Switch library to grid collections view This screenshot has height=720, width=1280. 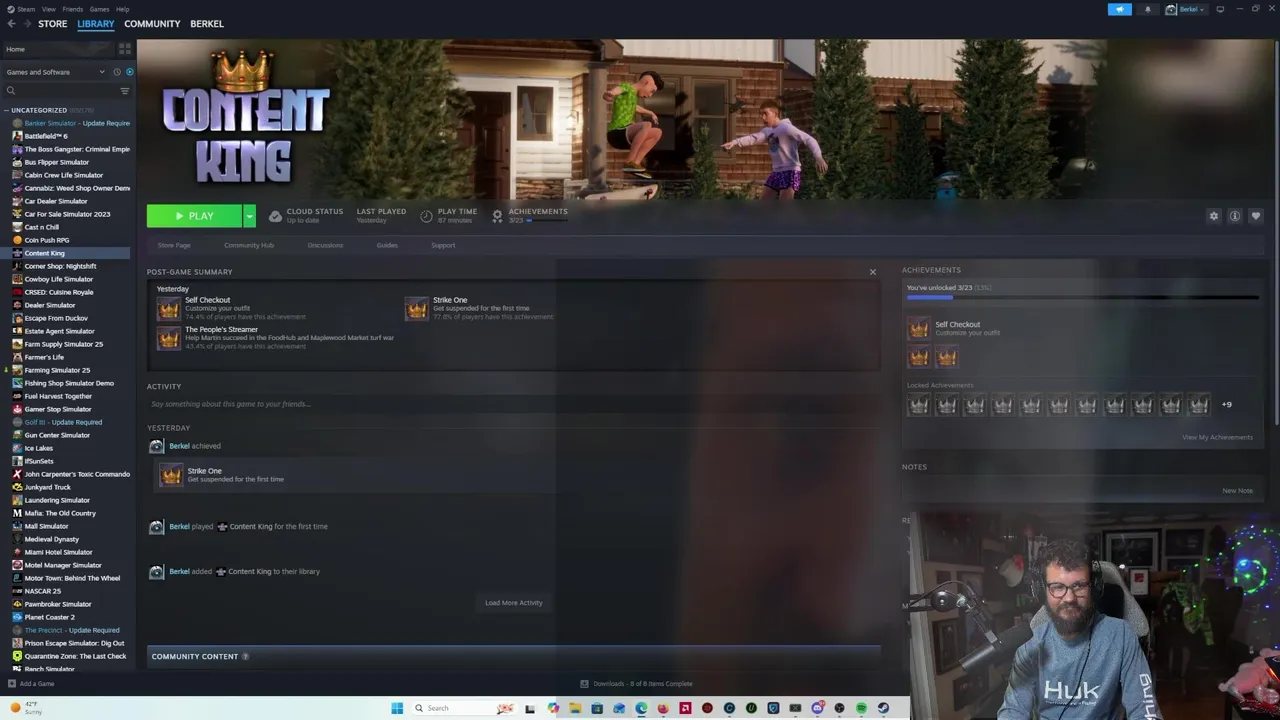pyautogui.click(x=125, y=48)
